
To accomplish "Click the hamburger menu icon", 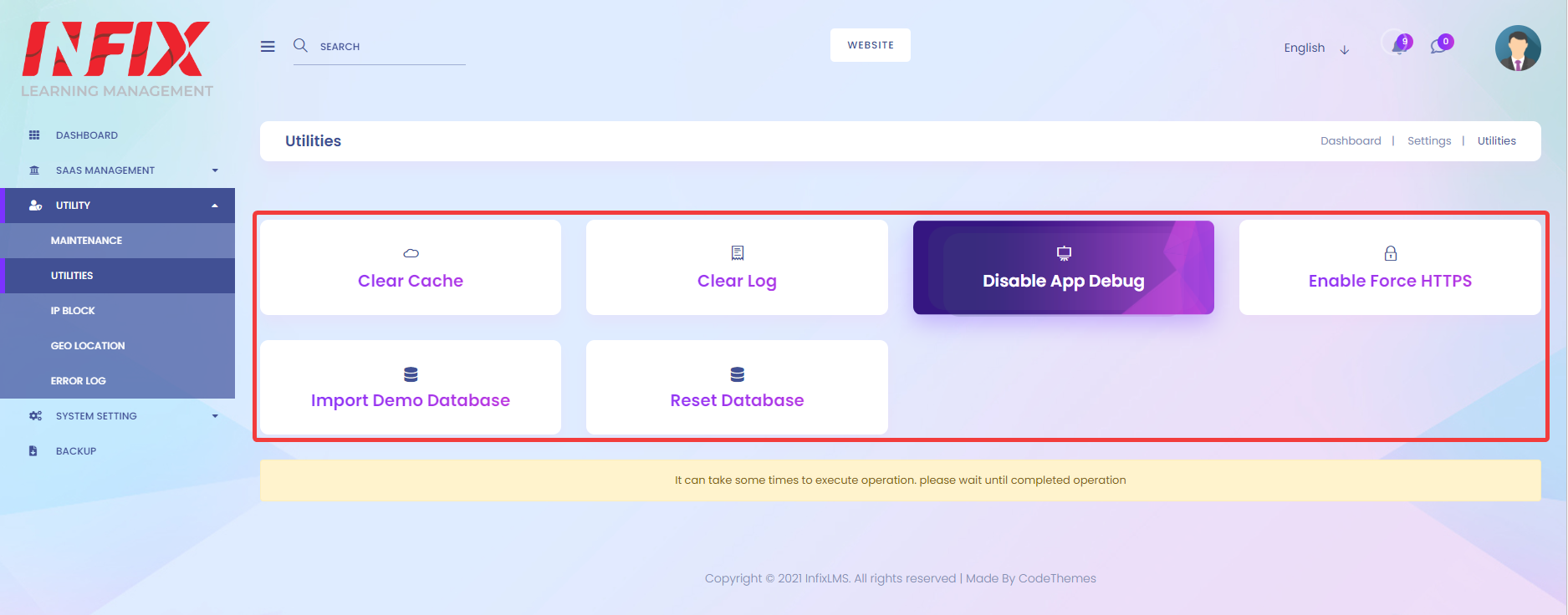I will (268, 47).
